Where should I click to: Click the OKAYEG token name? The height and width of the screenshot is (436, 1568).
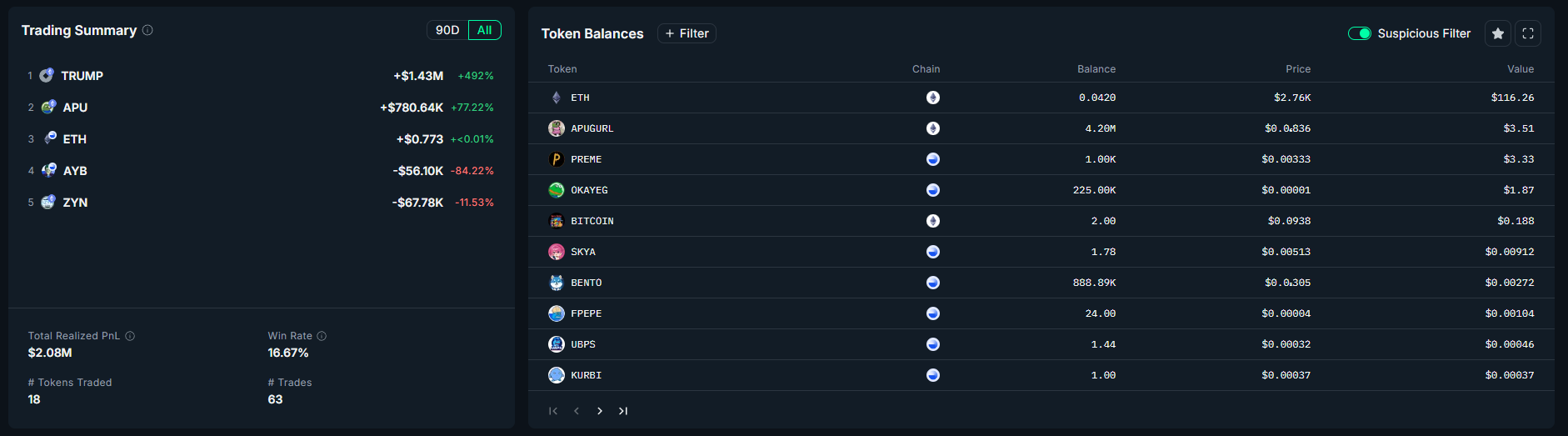tap(589, 190)
